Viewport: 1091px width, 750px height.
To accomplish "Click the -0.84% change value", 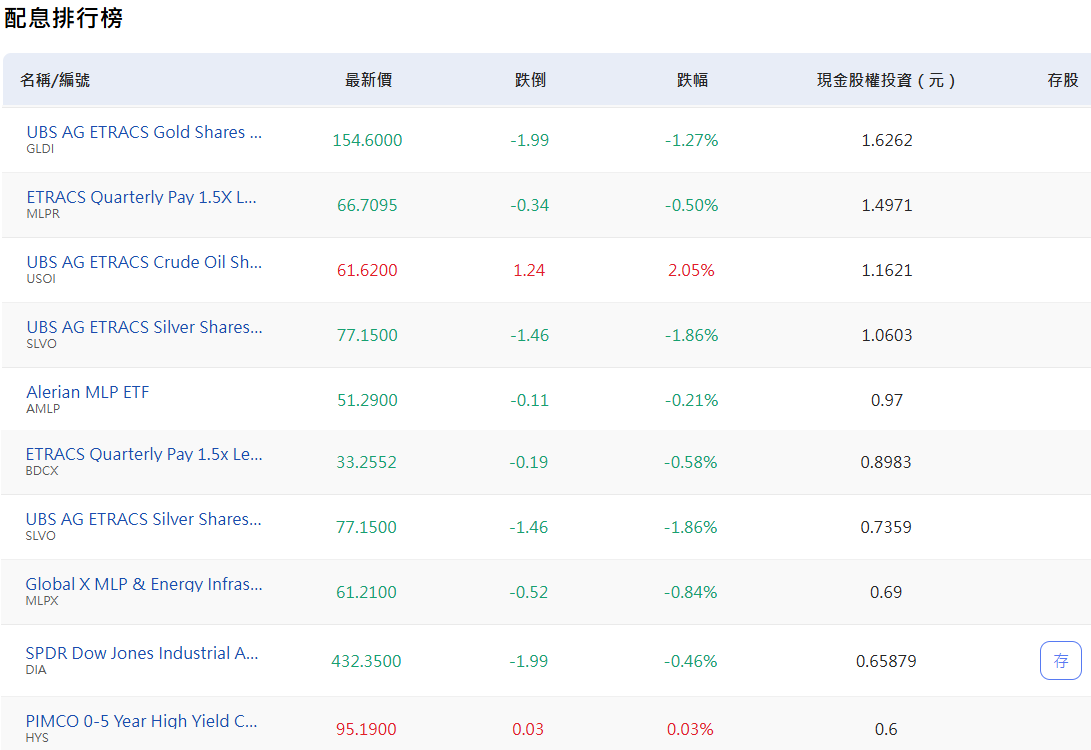I will (x=691, y=593).
